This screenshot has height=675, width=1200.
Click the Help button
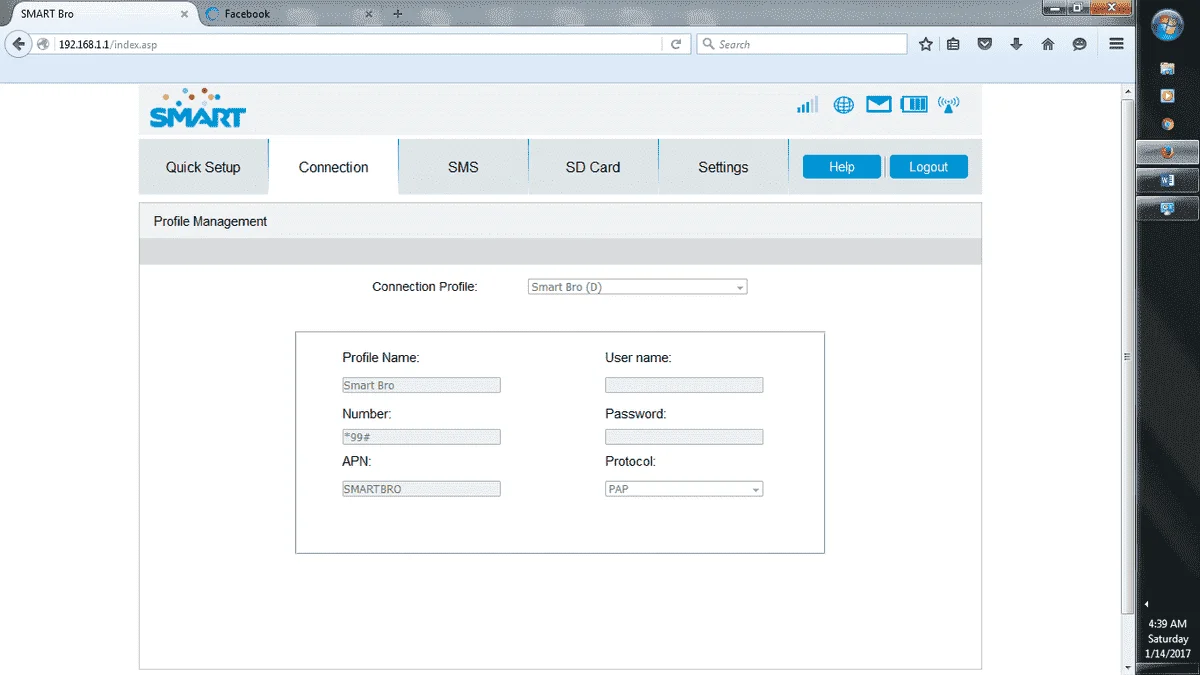[x=842, y=167]
